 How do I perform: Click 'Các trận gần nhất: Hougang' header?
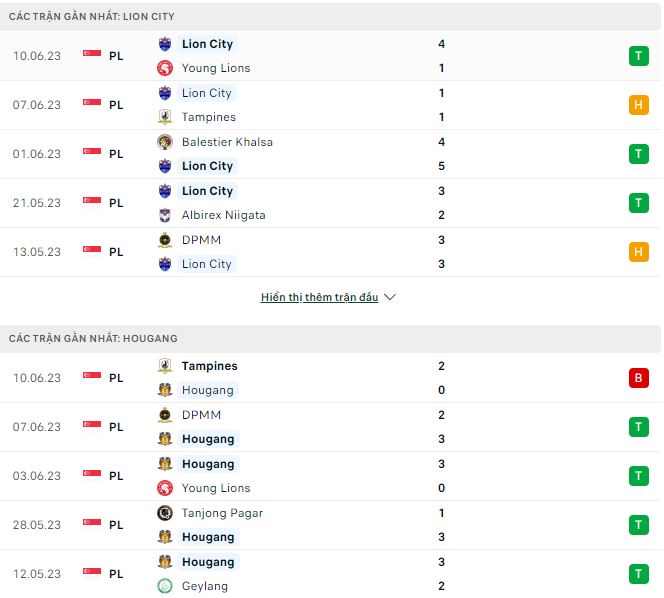coord(93,339)
